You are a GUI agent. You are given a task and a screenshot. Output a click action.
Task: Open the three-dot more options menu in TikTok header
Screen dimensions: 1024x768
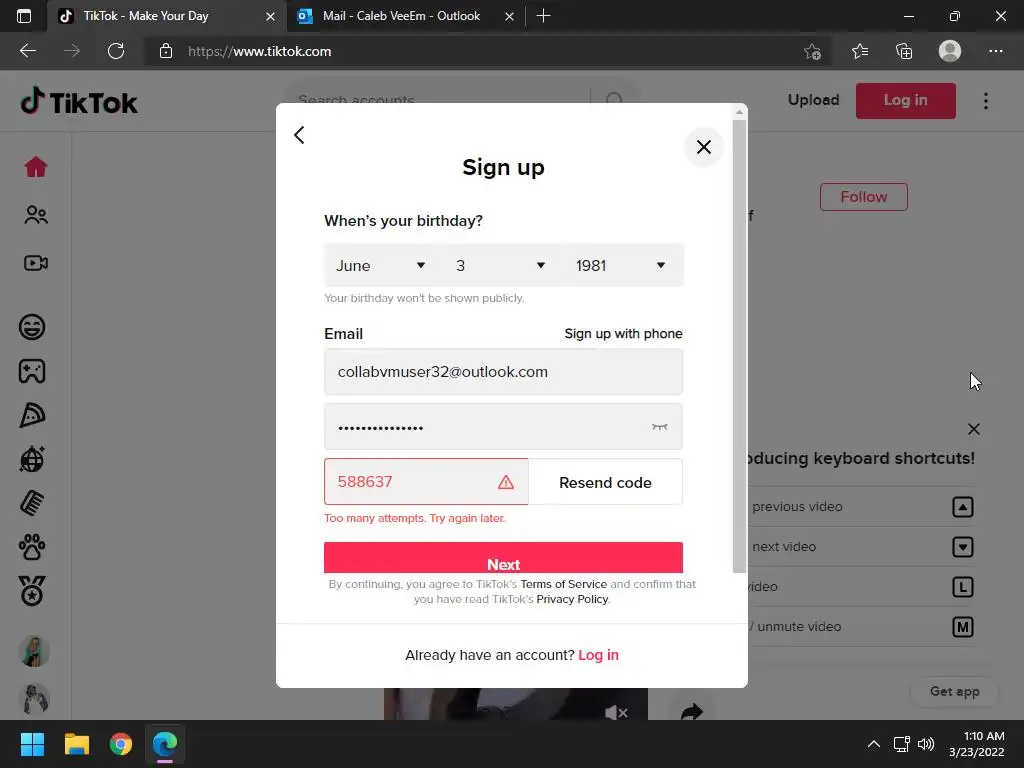985,101
